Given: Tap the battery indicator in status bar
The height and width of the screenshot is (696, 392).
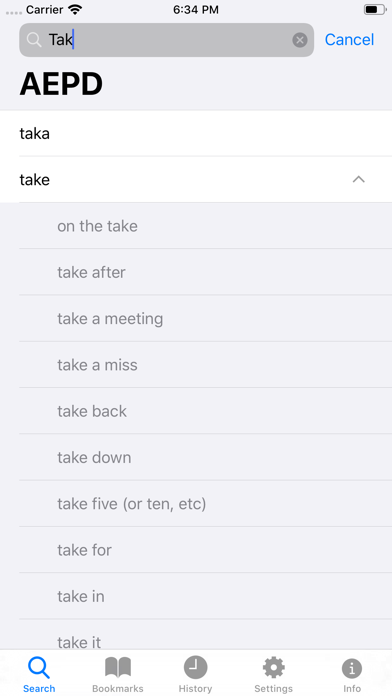Looking at the screenshot, I should 374,9.
